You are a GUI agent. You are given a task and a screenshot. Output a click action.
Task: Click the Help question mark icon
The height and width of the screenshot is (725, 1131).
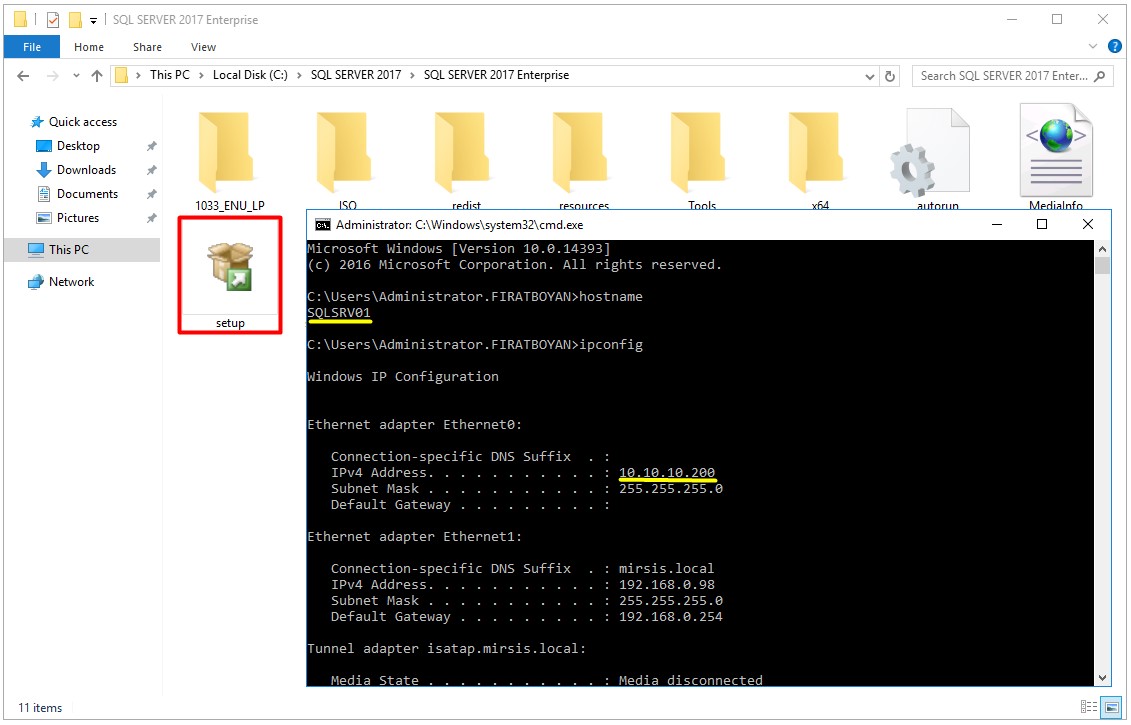1113,46
